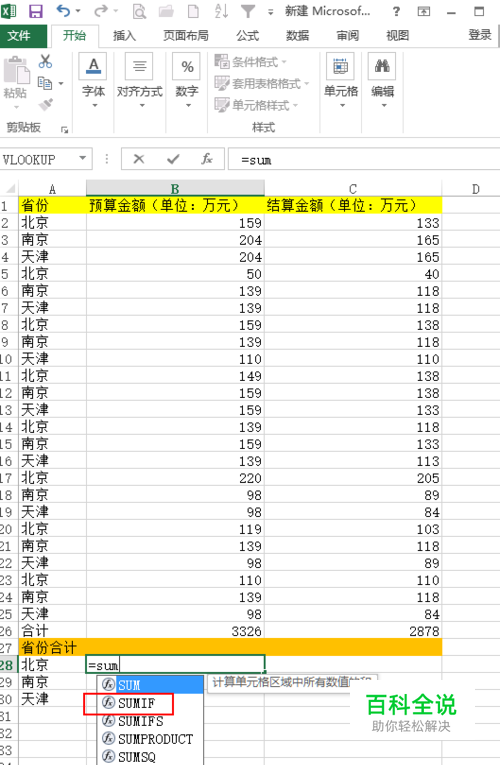The height and width of the screenshot is (765, 500).
Task: Click the Open folder icon
Action: (x=166, y=11)
